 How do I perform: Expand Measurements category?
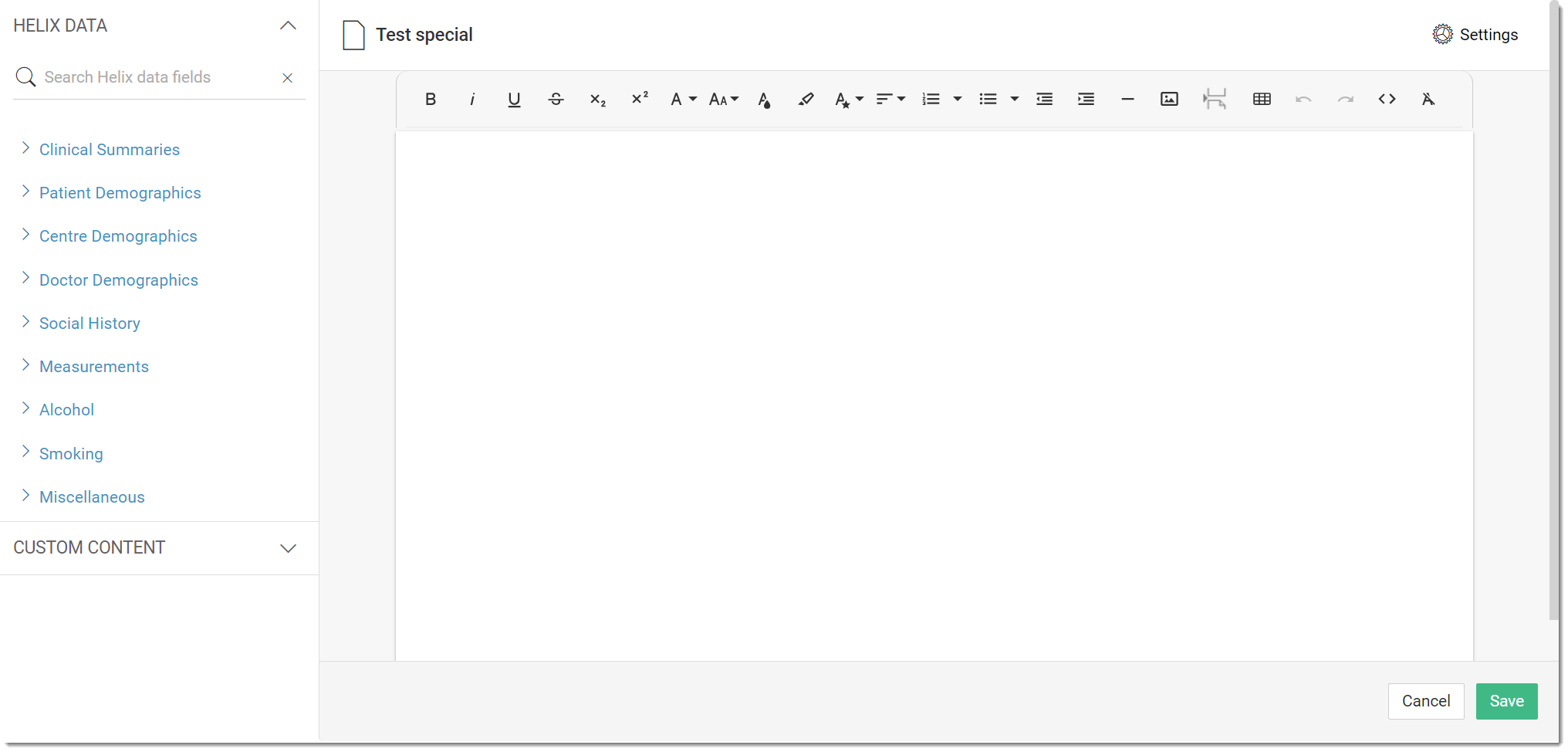94,367
